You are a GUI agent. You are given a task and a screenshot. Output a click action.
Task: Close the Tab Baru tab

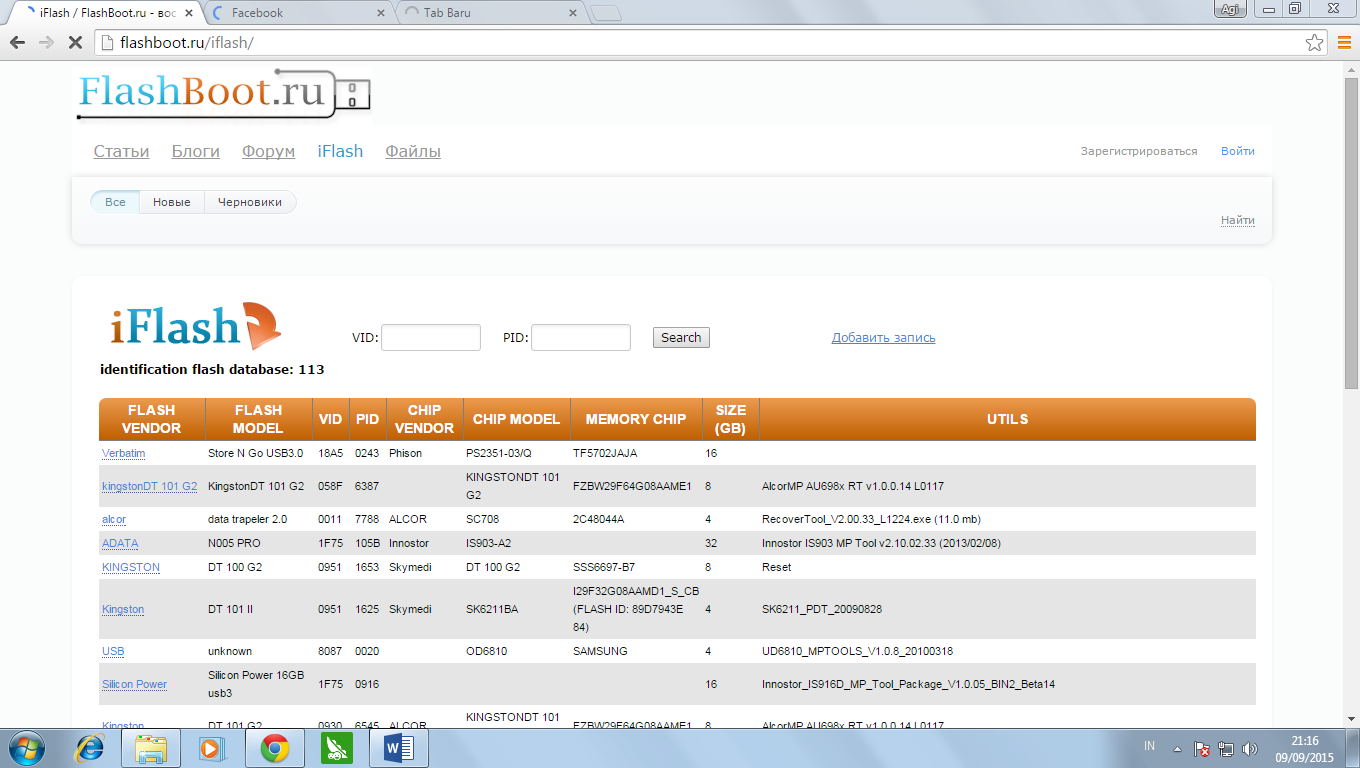click(572, 13)
